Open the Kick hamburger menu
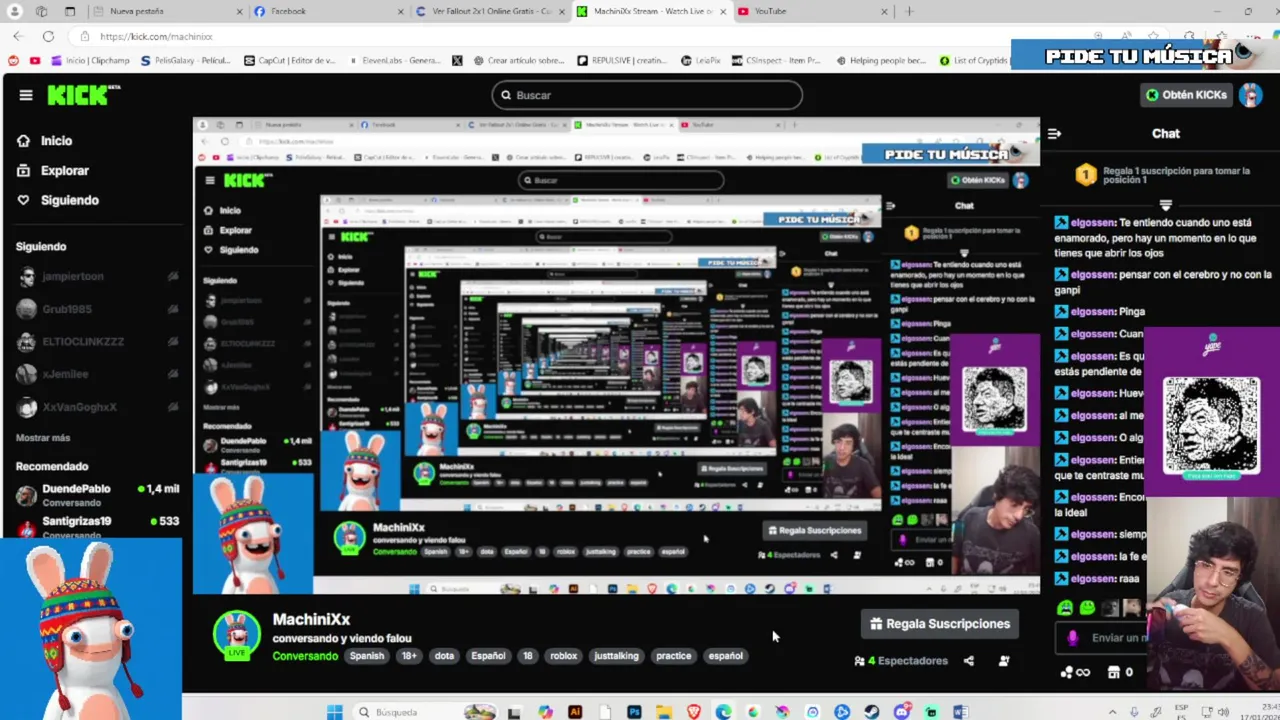The width and height of the screenshot is (1280, 720). 26,95
